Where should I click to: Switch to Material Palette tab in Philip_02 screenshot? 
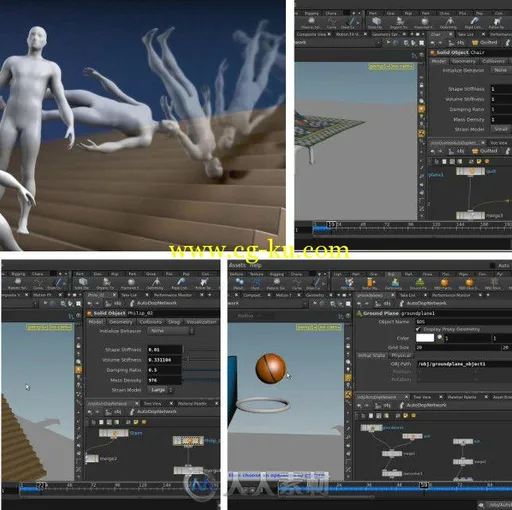[192, 404]
